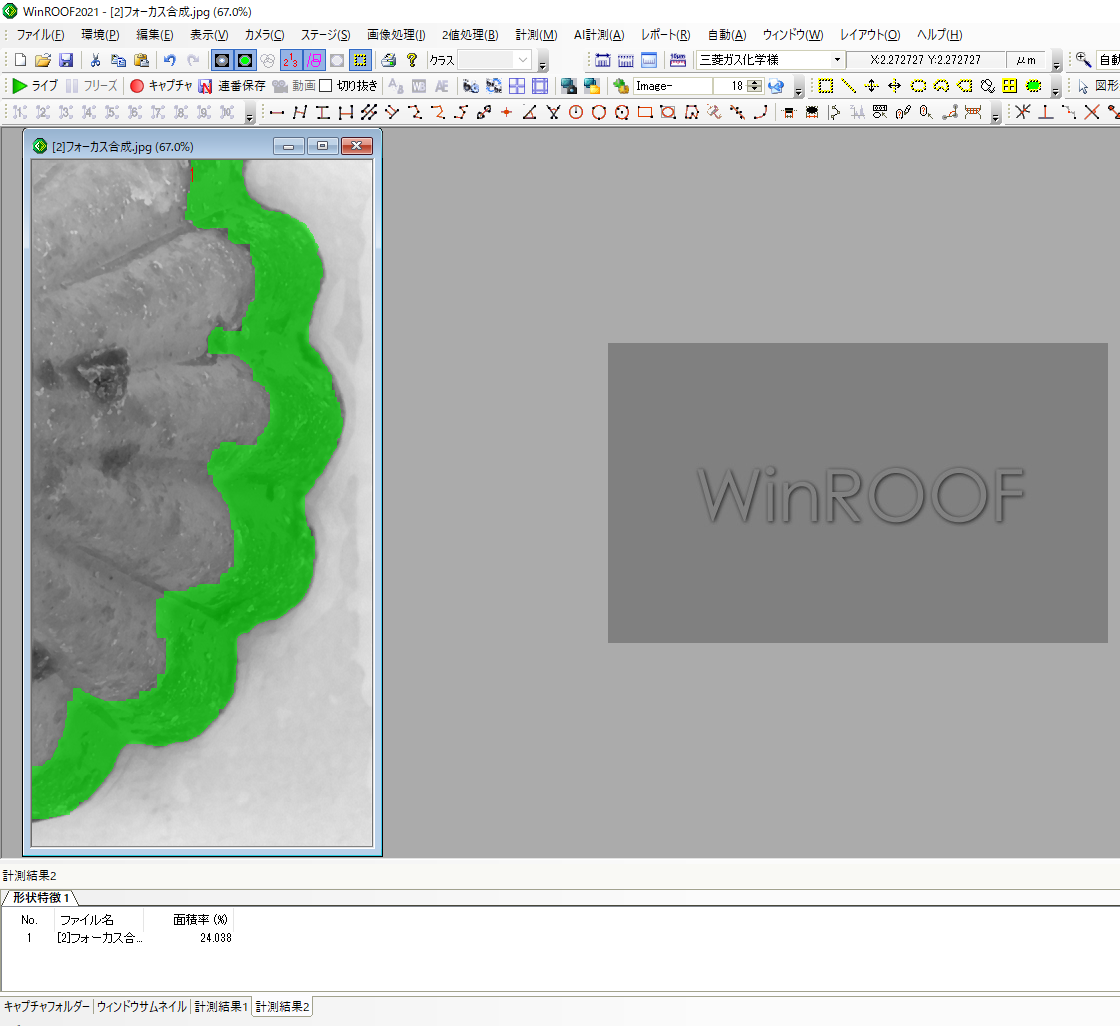
Task: Enable the 切り抜き checkbox
Action: (326, 86)
